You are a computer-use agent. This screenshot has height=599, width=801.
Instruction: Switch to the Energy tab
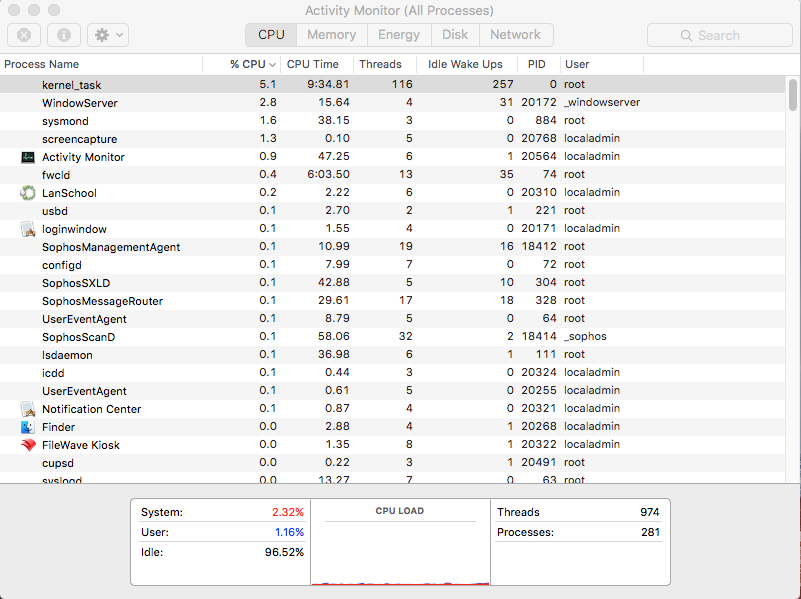(398, 35)
